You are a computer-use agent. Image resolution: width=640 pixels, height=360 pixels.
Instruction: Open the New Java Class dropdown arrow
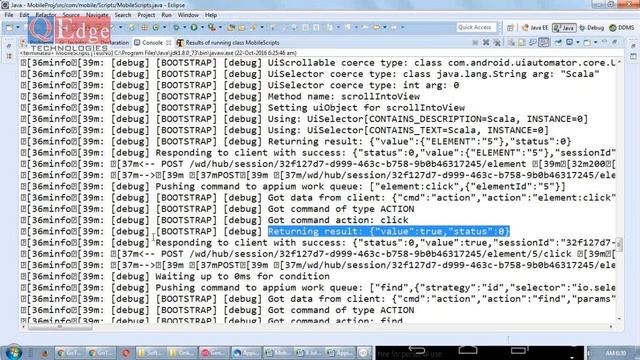164,27
